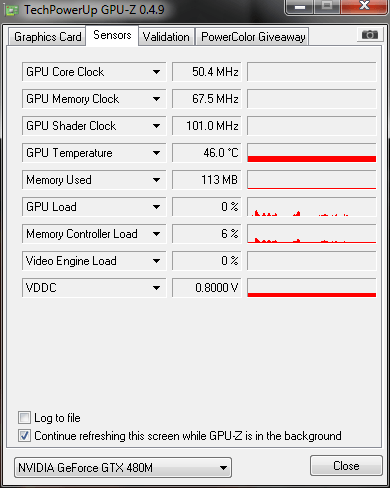Open the Validation tab
This screenshot has width=390, height=488.
166,37
